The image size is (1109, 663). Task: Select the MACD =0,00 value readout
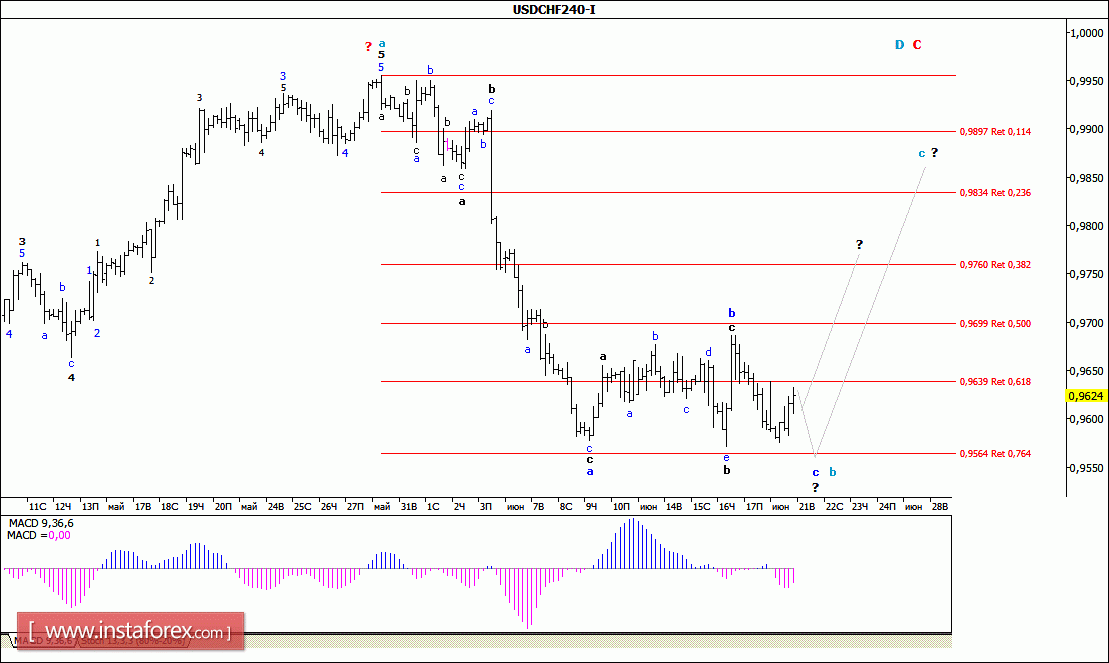pyautogui.click(x=39, y=536)
